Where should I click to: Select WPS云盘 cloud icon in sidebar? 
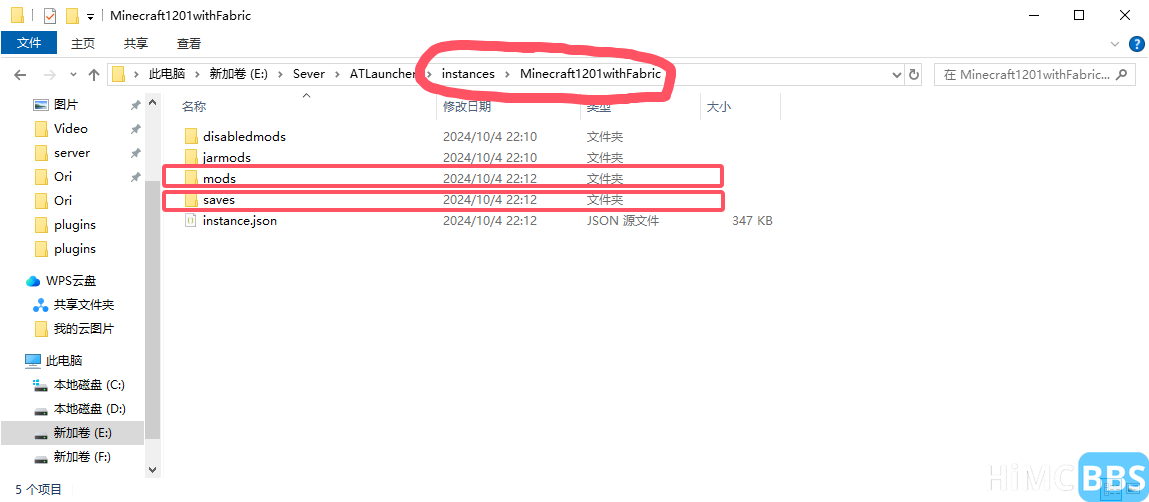pos(33,281)
